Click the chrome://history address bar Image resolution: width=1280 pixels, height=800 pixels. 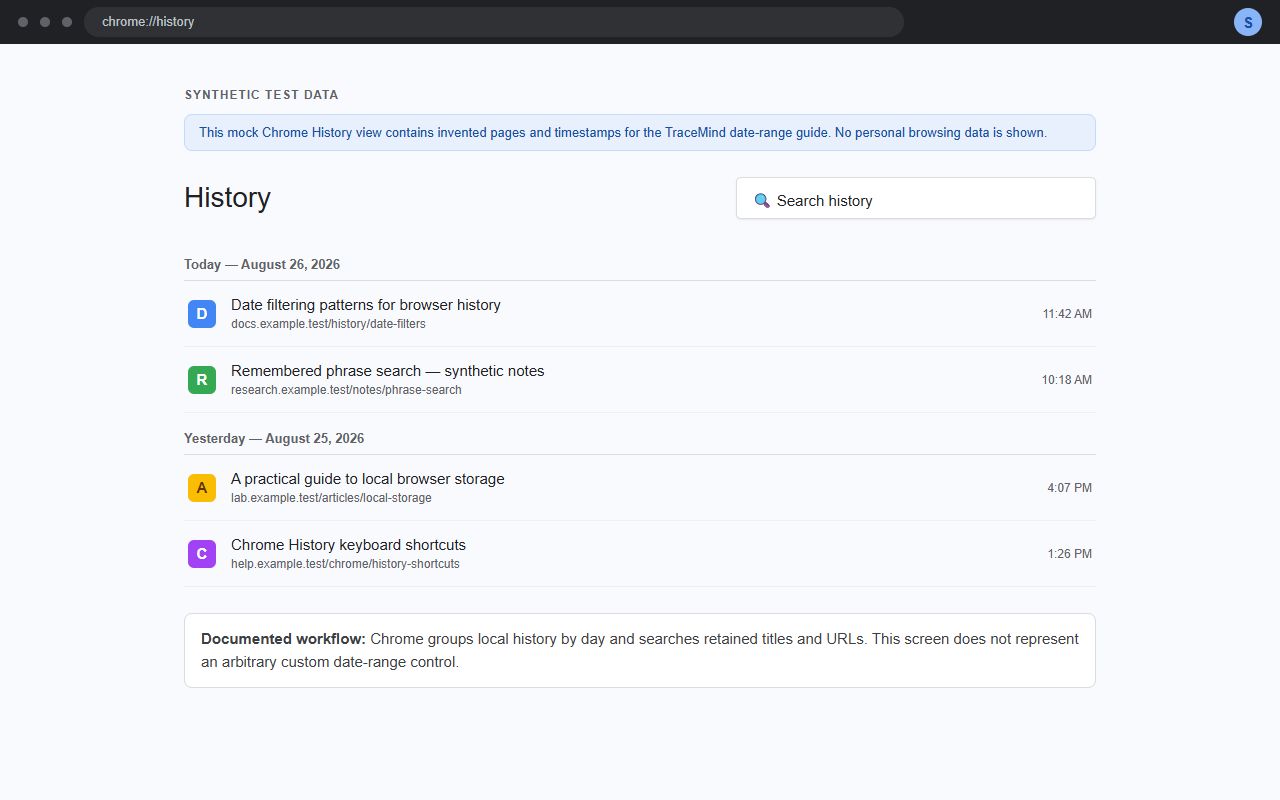pos(494,22)
